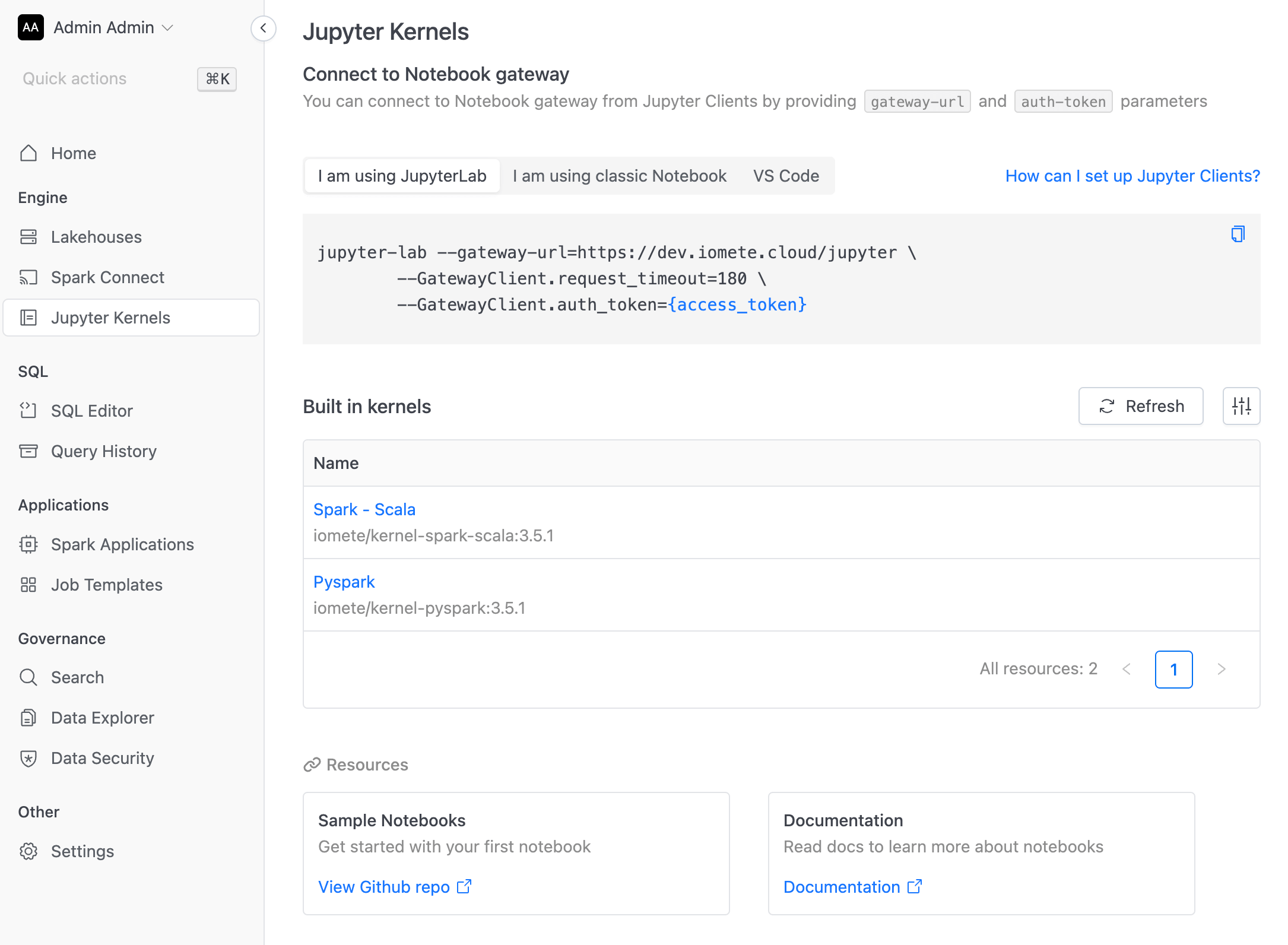Screen dimensions: 1288x945
Task: Click the {access_token} placeholder link
Action: click(x=737, y=305)
